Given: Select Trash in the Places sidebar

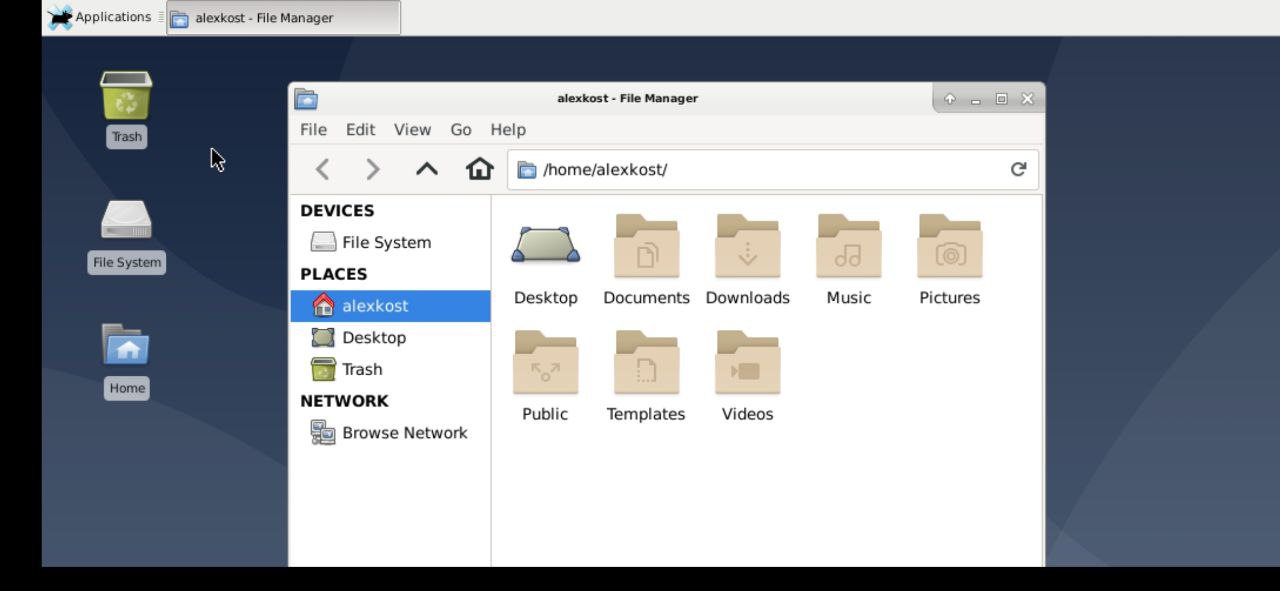Looking at the screenshot, I should 390,370.
